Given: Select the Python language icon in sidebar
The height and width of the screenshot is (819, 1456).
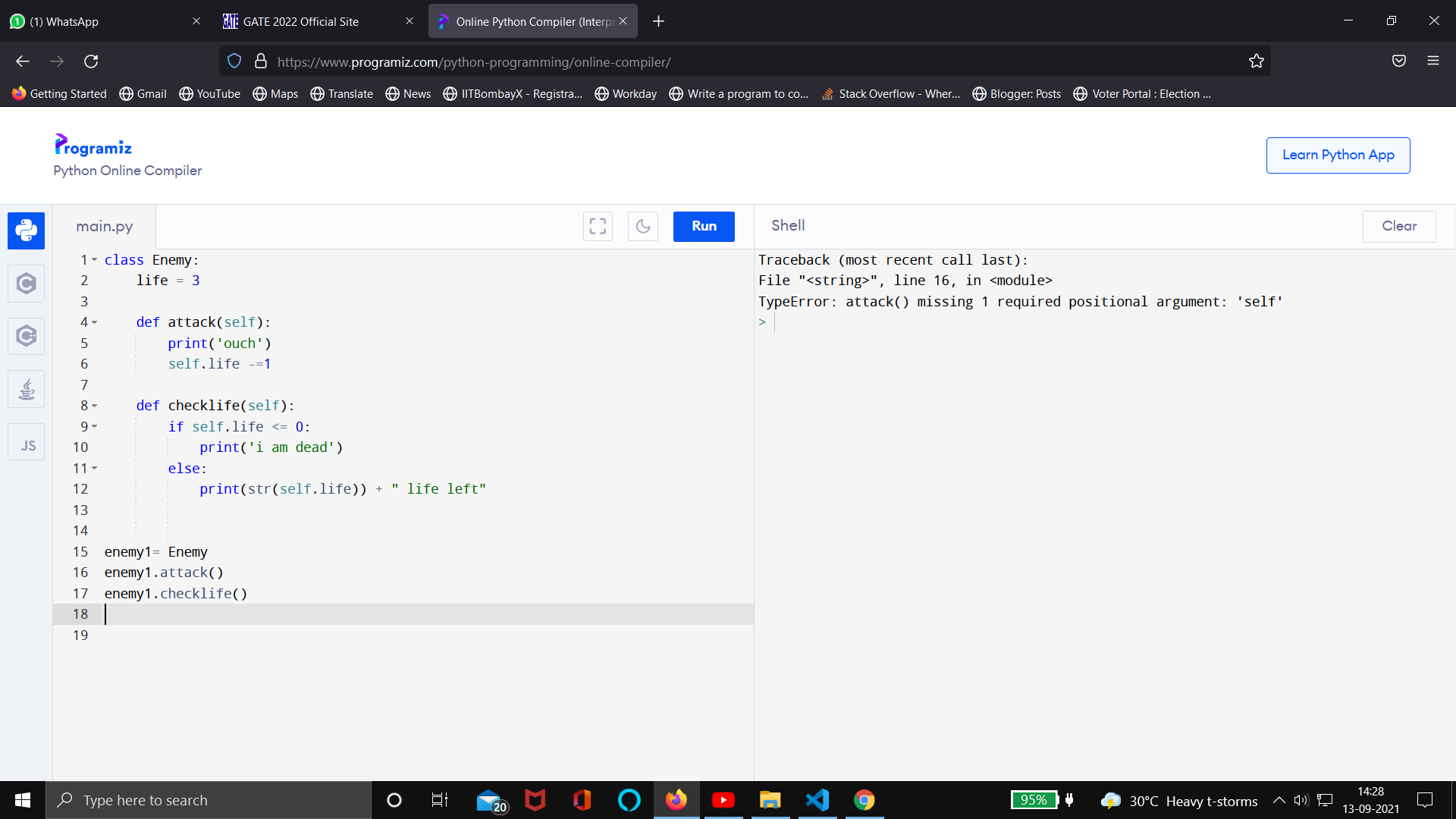Looking at the screenshot, I should pyautogui.click(x=26, y=231).
